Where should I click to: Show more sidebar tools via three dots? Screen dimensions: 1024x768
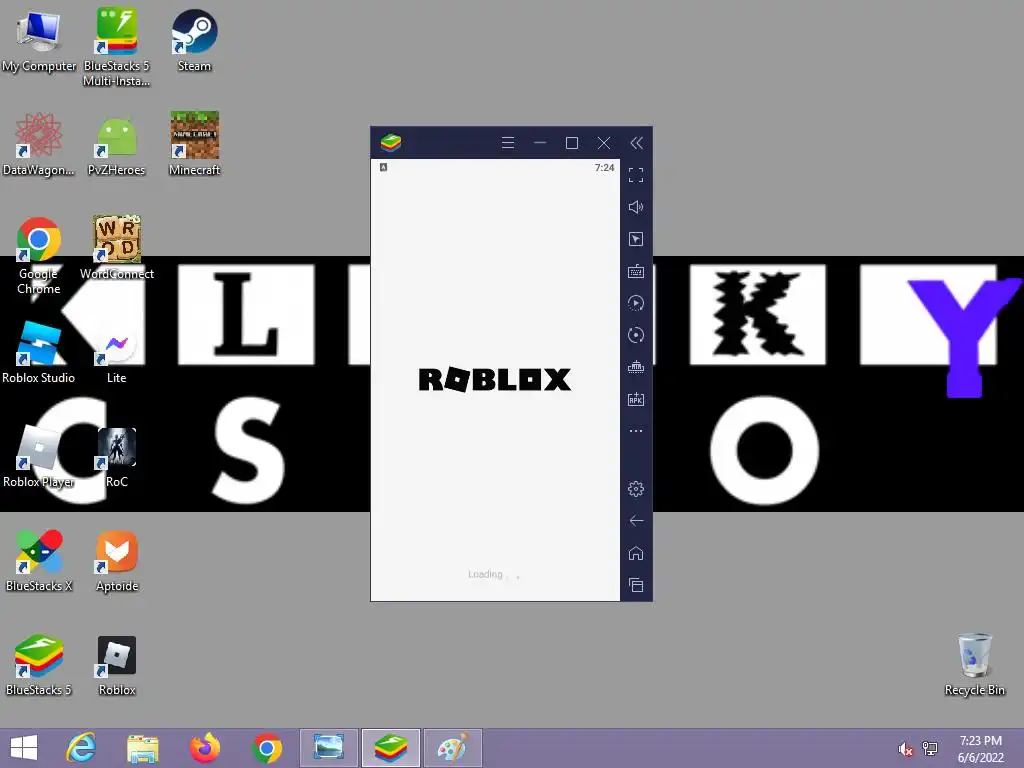[x=636, y=431]
